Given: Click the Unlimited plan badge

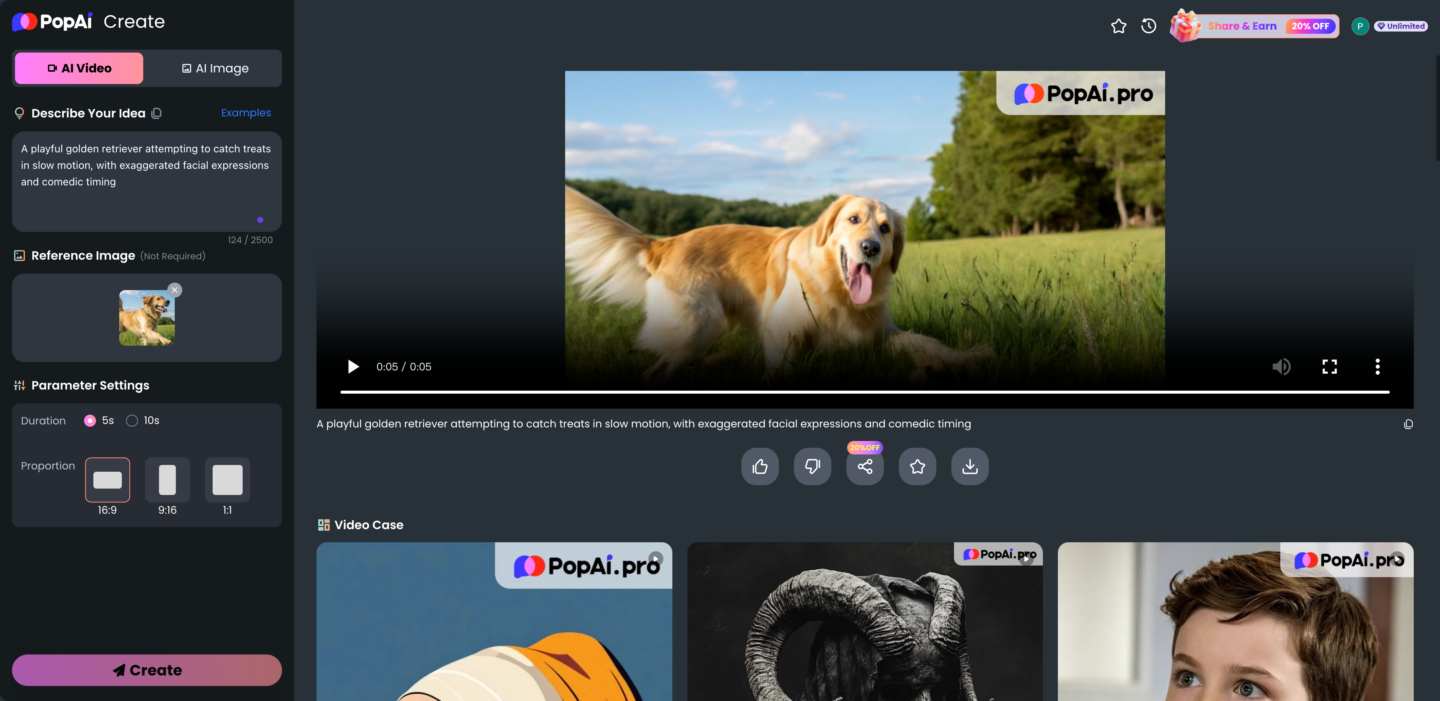Looking at the screenshot, I should coord(1401,26).
